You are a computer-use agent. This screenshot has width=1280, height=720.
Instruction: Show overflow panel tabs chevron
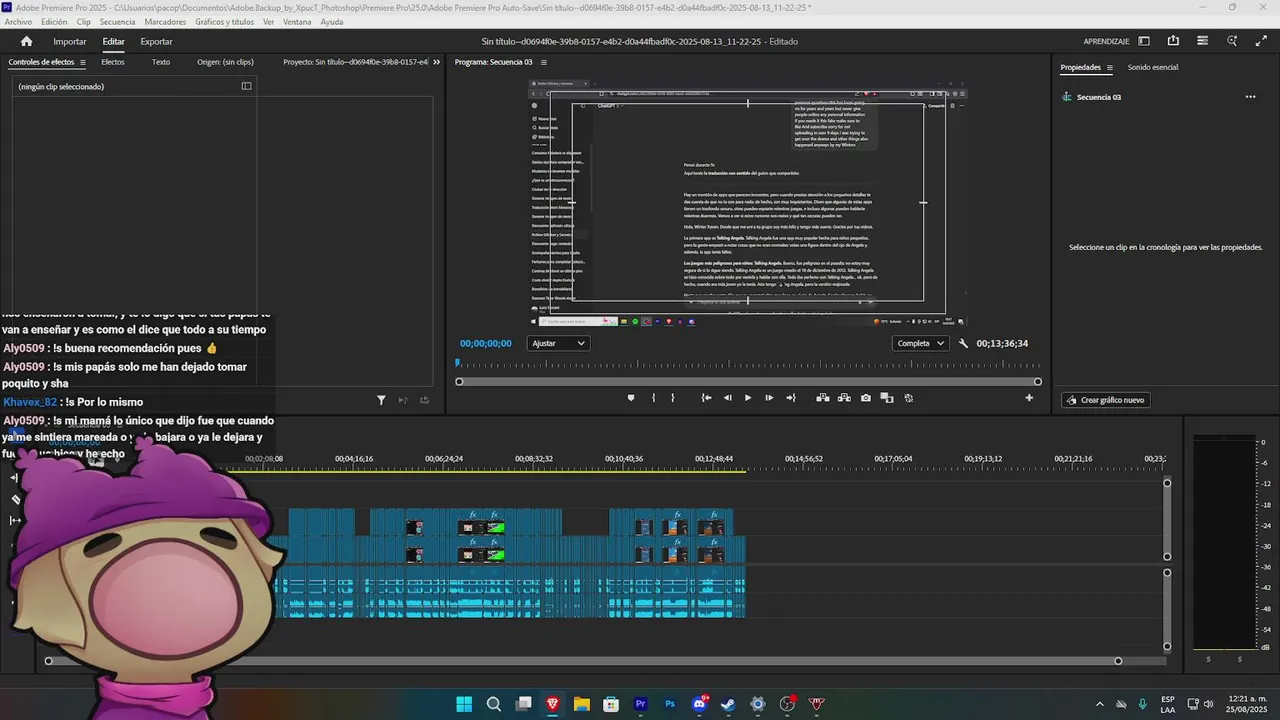pos(436,62)
